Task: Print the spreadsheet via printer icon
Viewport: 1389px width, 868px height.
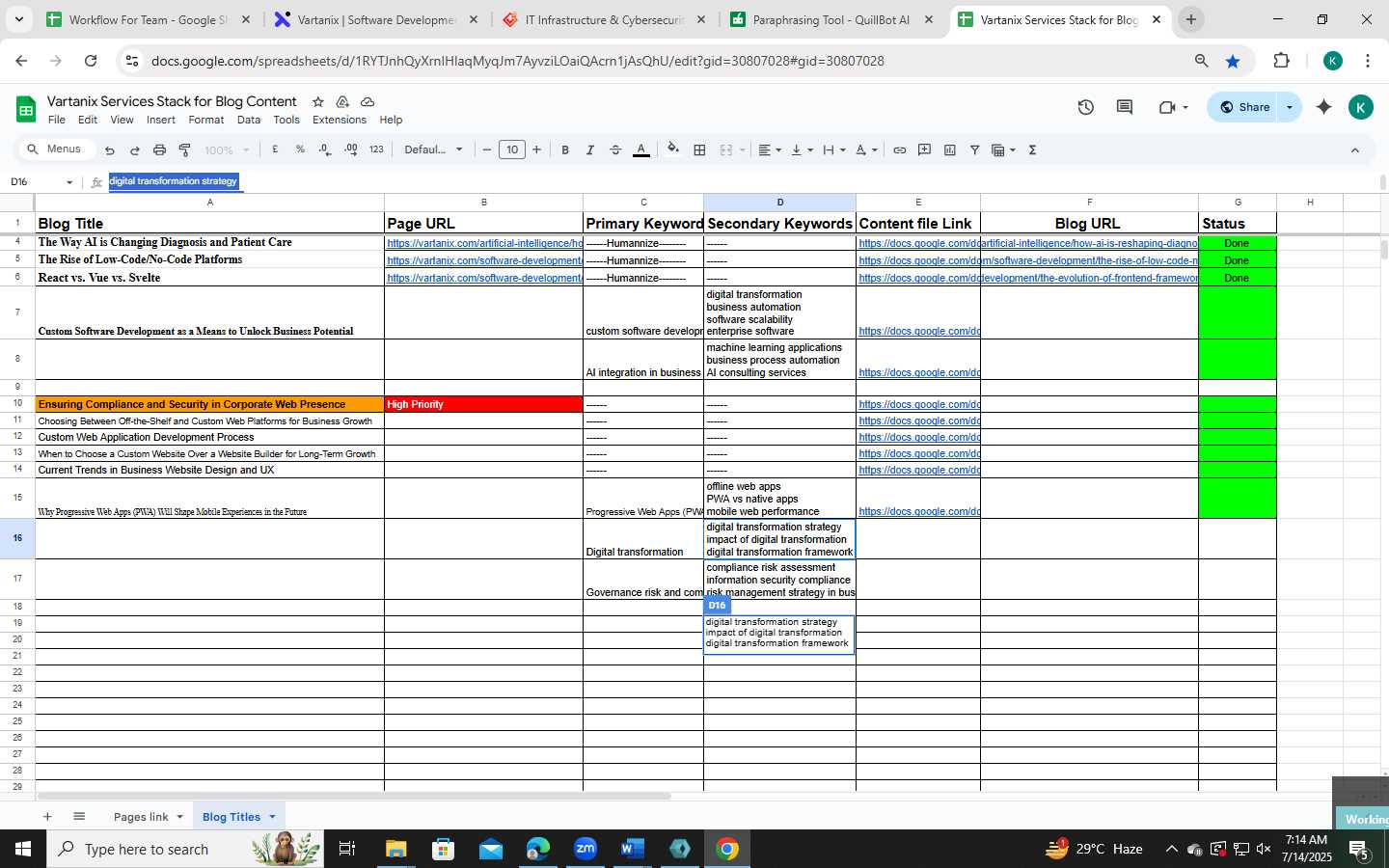Action: click(159, 150)
